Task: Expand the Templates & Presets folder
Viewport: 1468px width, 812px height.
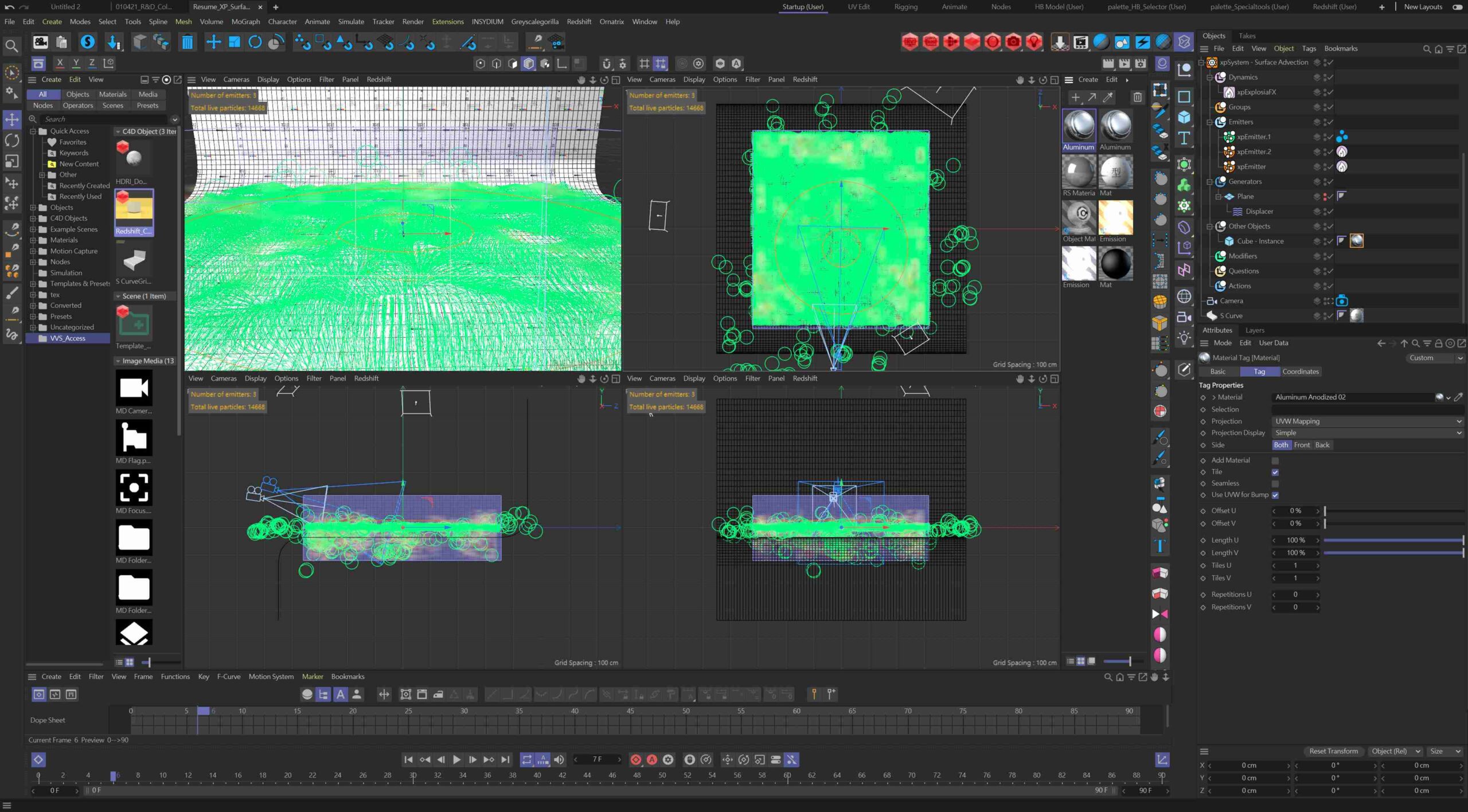Action: click(x=33, y=284)
